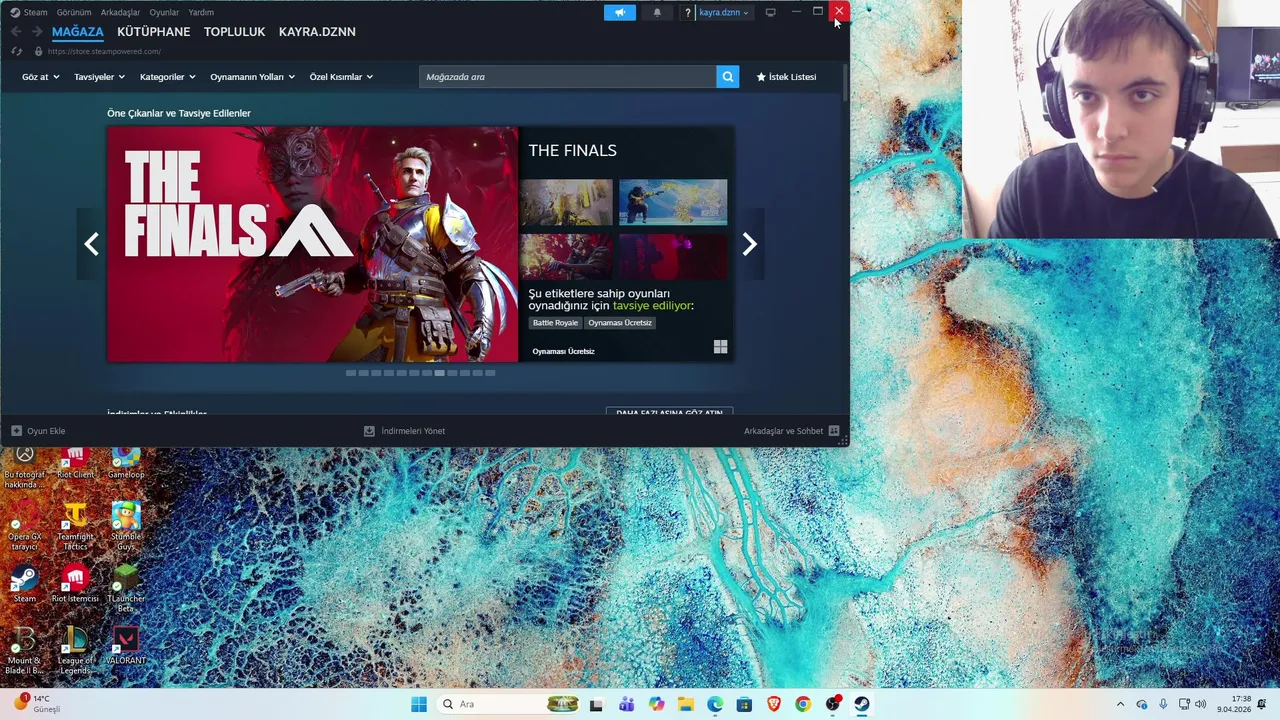
Task: Reload the Steam store page
Action: click(x=16, y=51)
